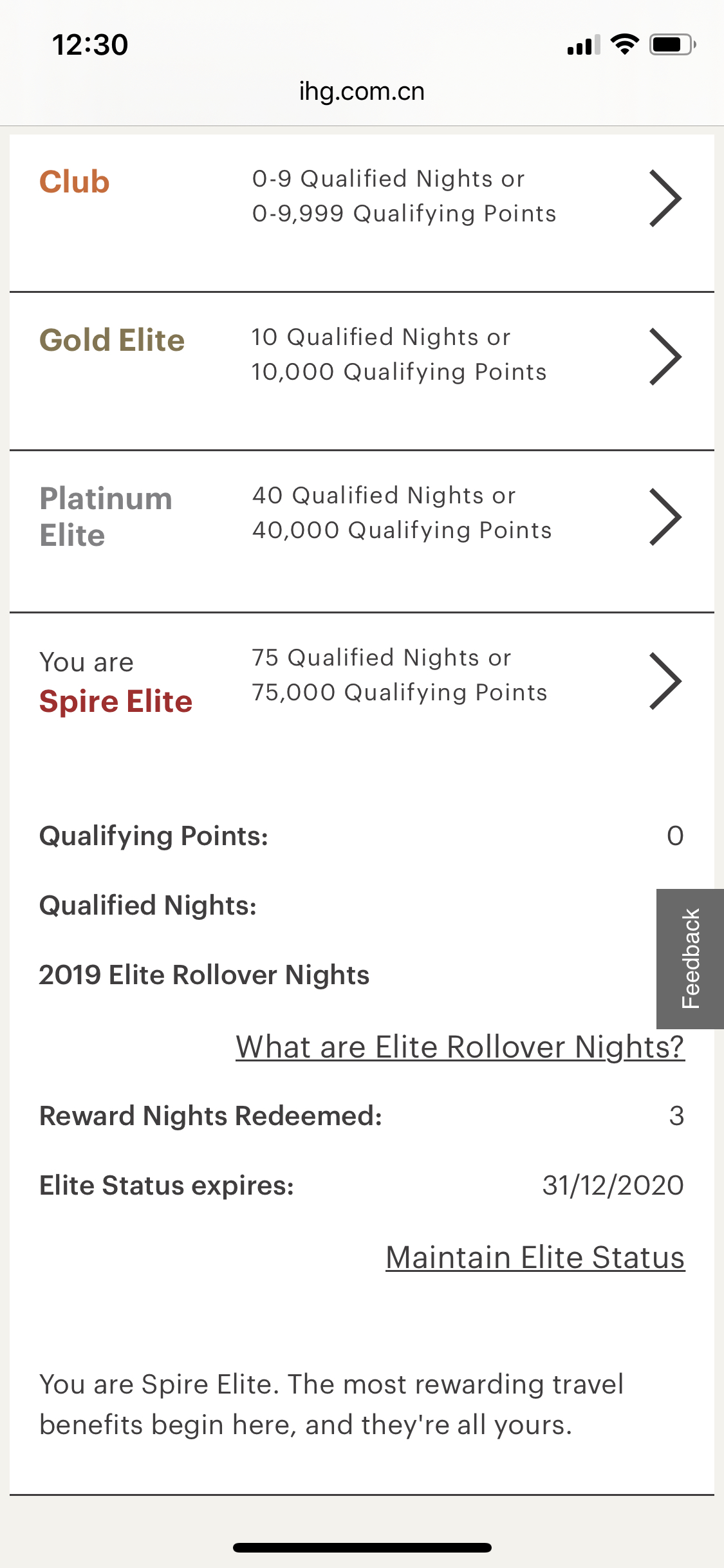
Task: Tap the Reward Nights Redeemed row
Action: click(362, 1115)
